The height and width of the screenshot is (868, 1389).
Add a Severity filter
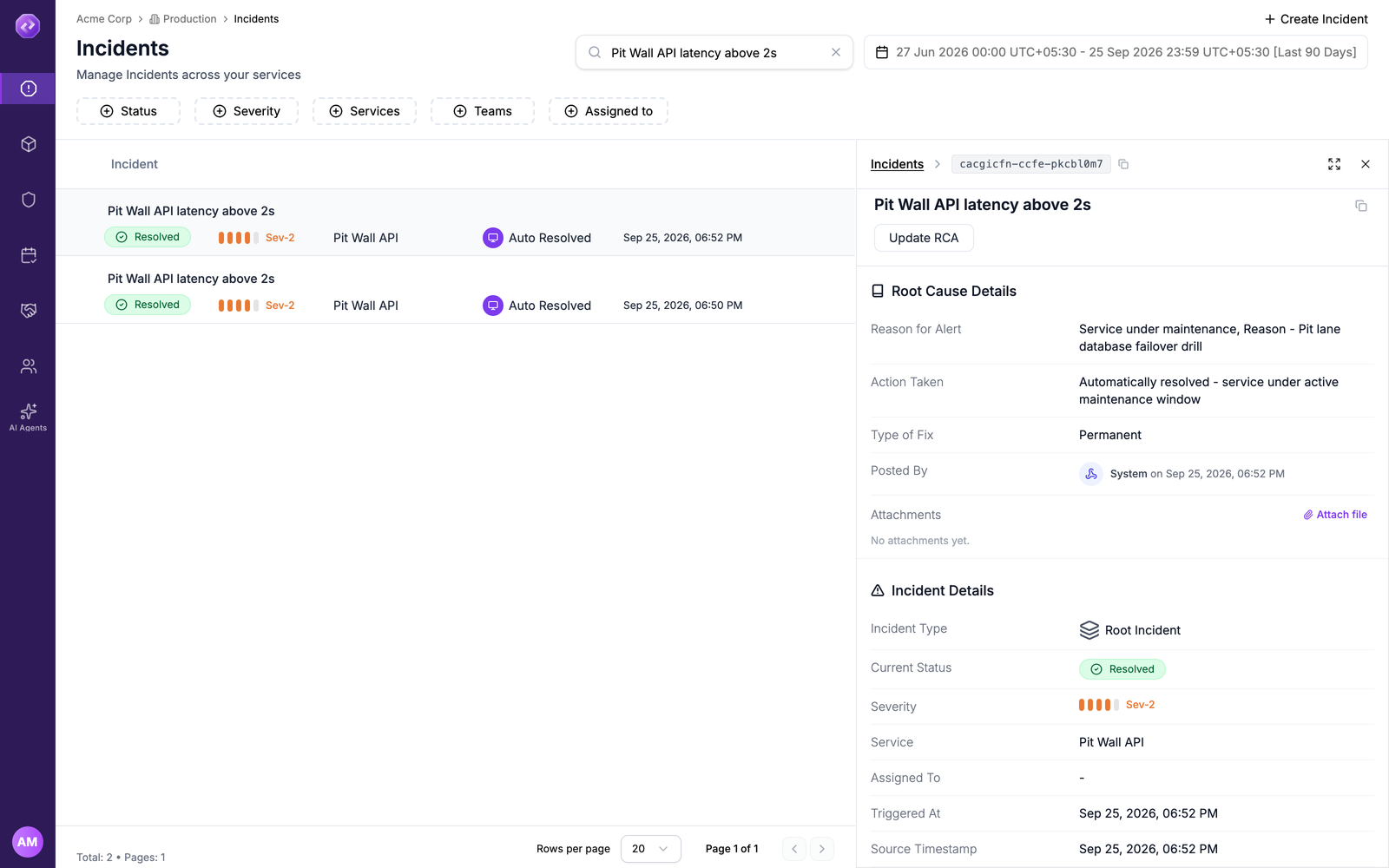tap(247, 111)
